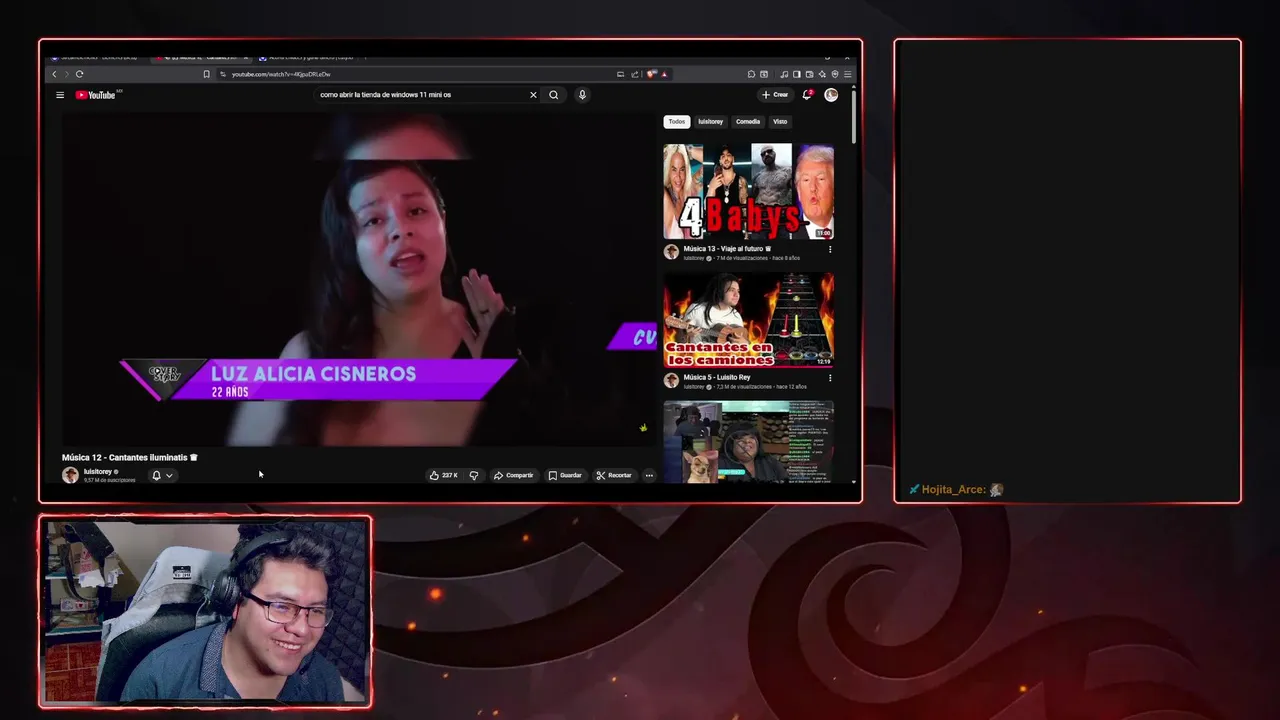Select the Comedia filter chip
Image resolution: width=1280 pixels, height=720 pixels.
point(748,122)
